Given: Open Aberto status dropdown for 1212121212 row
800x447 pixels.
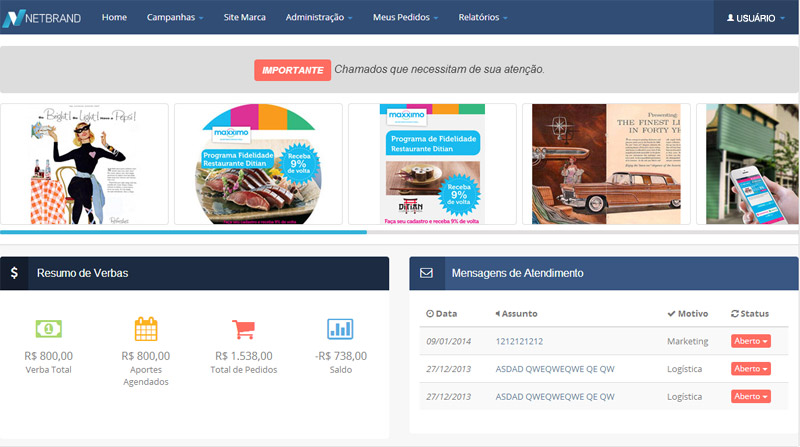Looking at the screenshot, I should tap(751, 341).
